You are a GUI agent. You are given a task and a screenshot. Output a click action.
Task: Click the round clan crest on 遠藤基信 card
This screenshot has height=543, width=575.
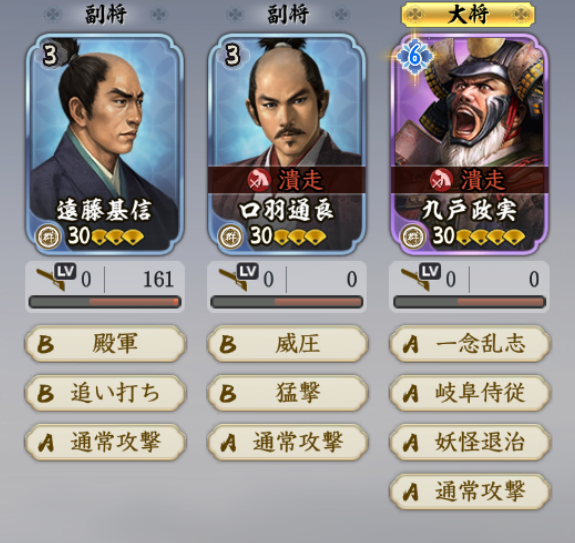click(49, 236)
